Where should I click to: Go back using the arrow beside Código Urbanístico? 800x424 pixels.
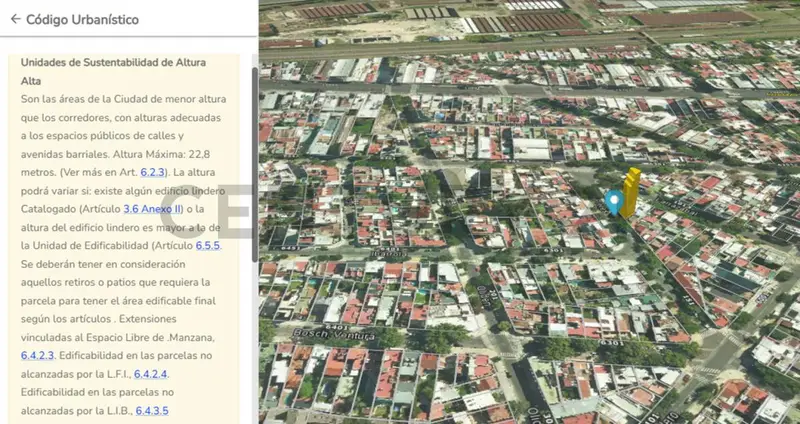tap(15, 19)
